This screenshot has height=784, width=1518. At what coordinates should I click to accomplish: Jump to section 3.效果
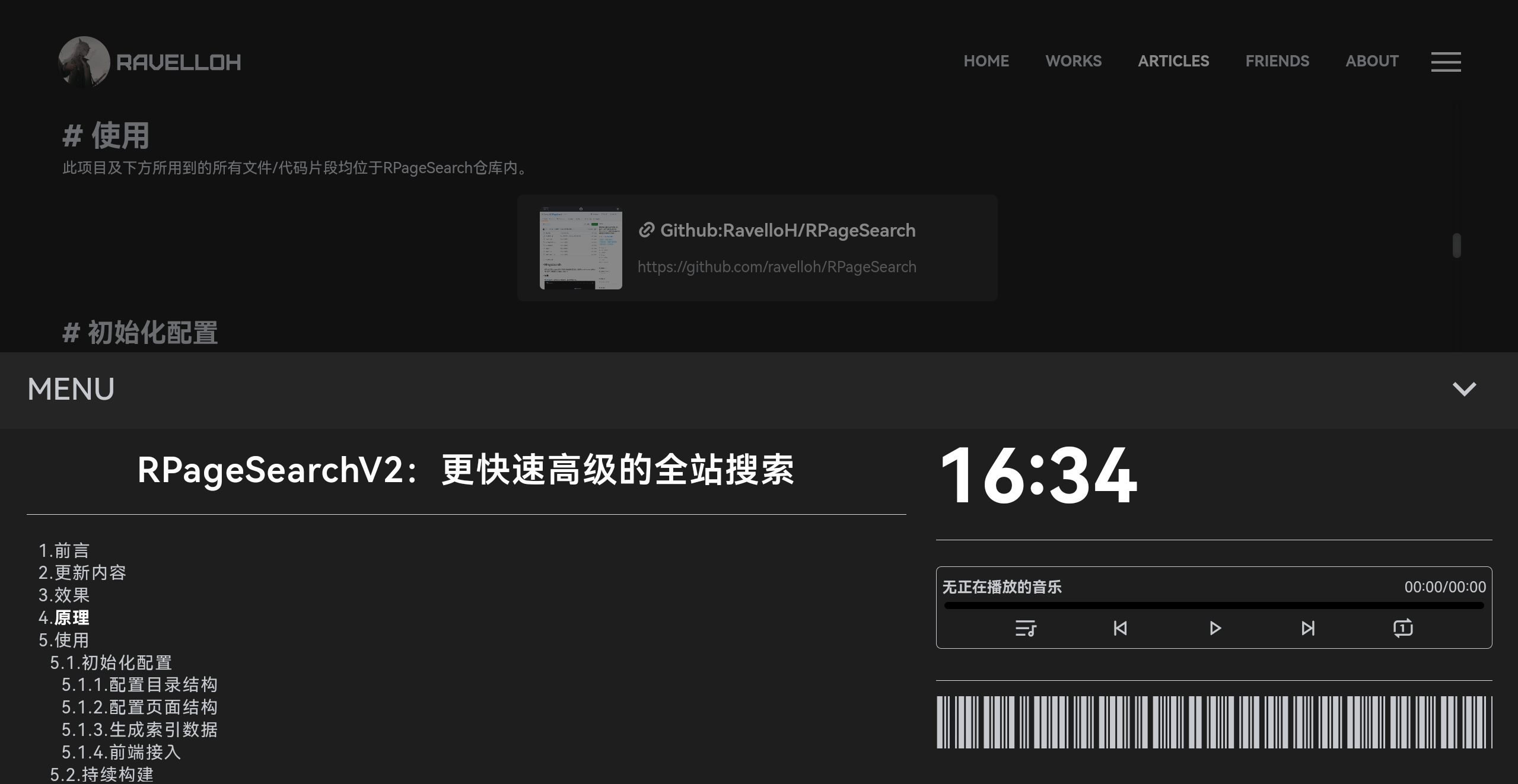click(64, 595)
